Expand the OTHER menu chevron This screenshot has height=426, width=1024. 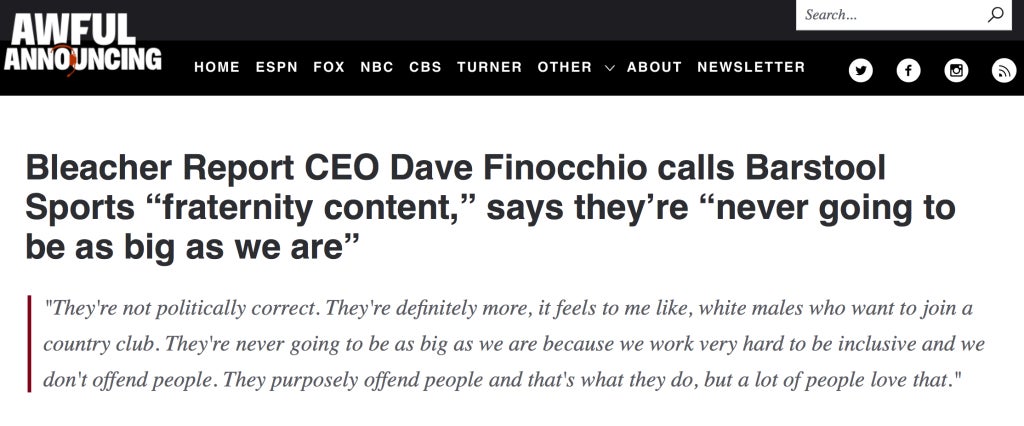point(610,67)
